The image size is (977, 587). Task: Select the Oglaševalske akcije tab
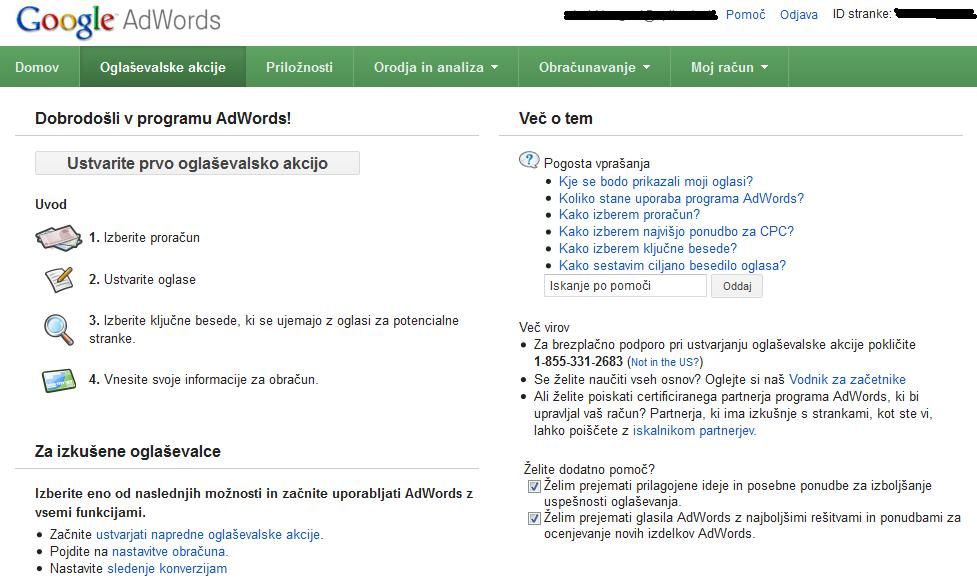tap(162, 68)
